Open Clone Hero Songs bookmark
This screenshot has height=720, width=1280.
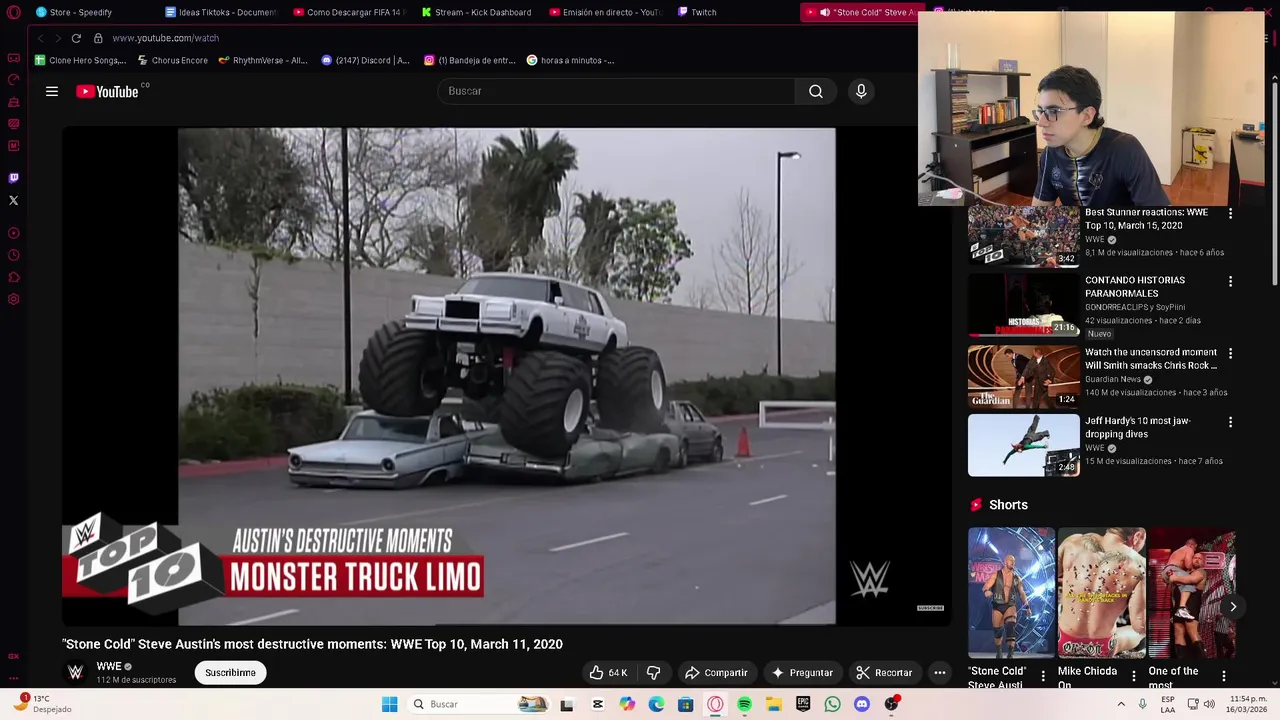(x=80, y=60)
